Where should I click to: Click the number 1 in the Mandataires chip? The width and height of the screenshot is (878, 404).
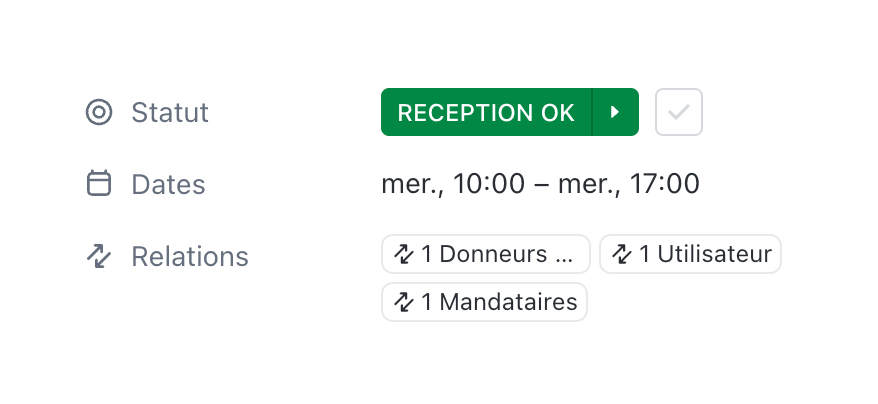(x=426, y=302)
